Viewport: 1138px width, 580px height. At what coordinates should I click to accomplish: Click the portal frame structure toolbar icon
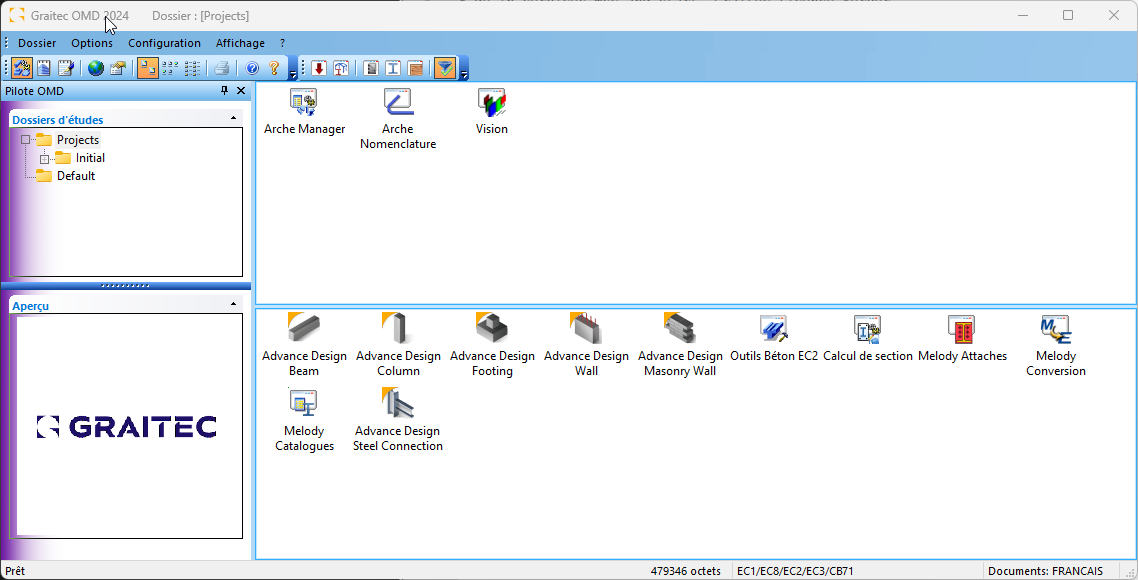pos(342,68)
